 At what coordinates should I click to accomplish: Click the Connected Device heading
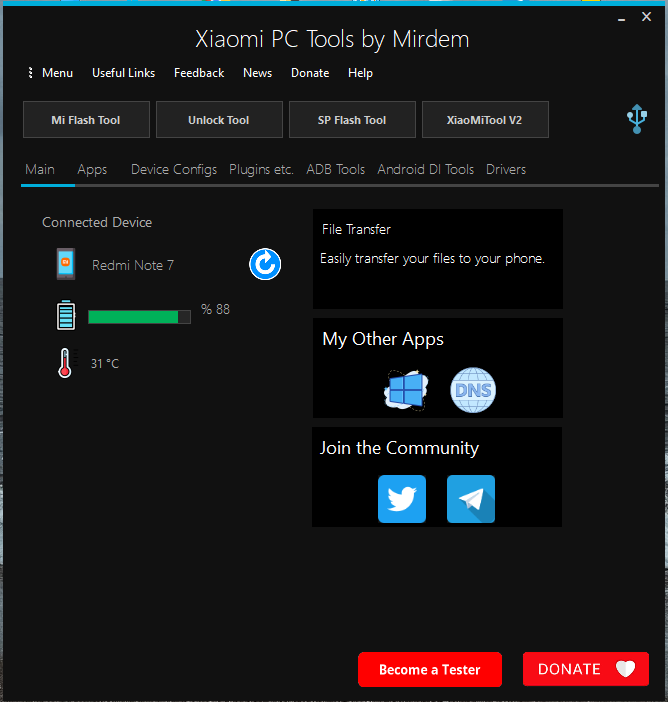pyautogui.click(x=97, y=222)
